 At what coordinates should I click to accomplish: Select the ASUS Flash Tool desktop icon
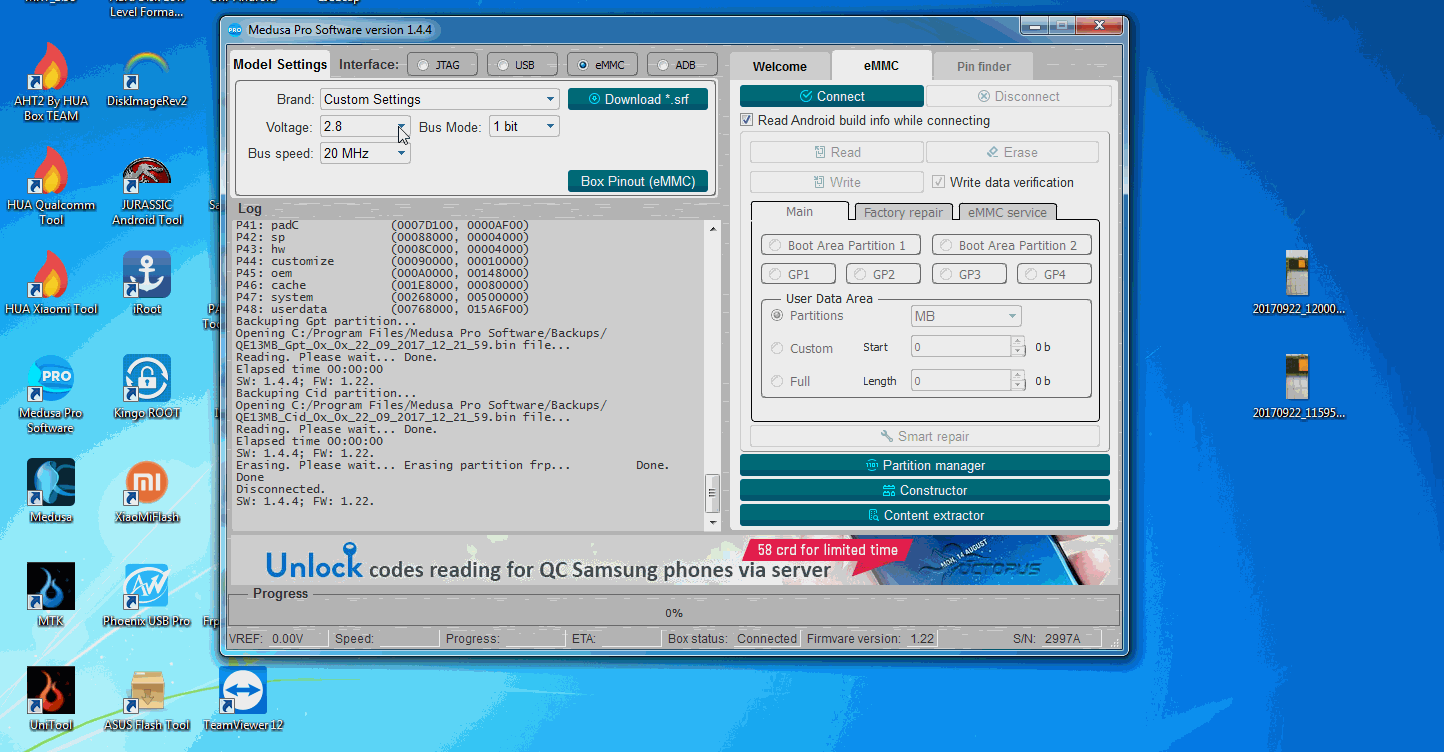pyautogui.click(x=147, y=698)
